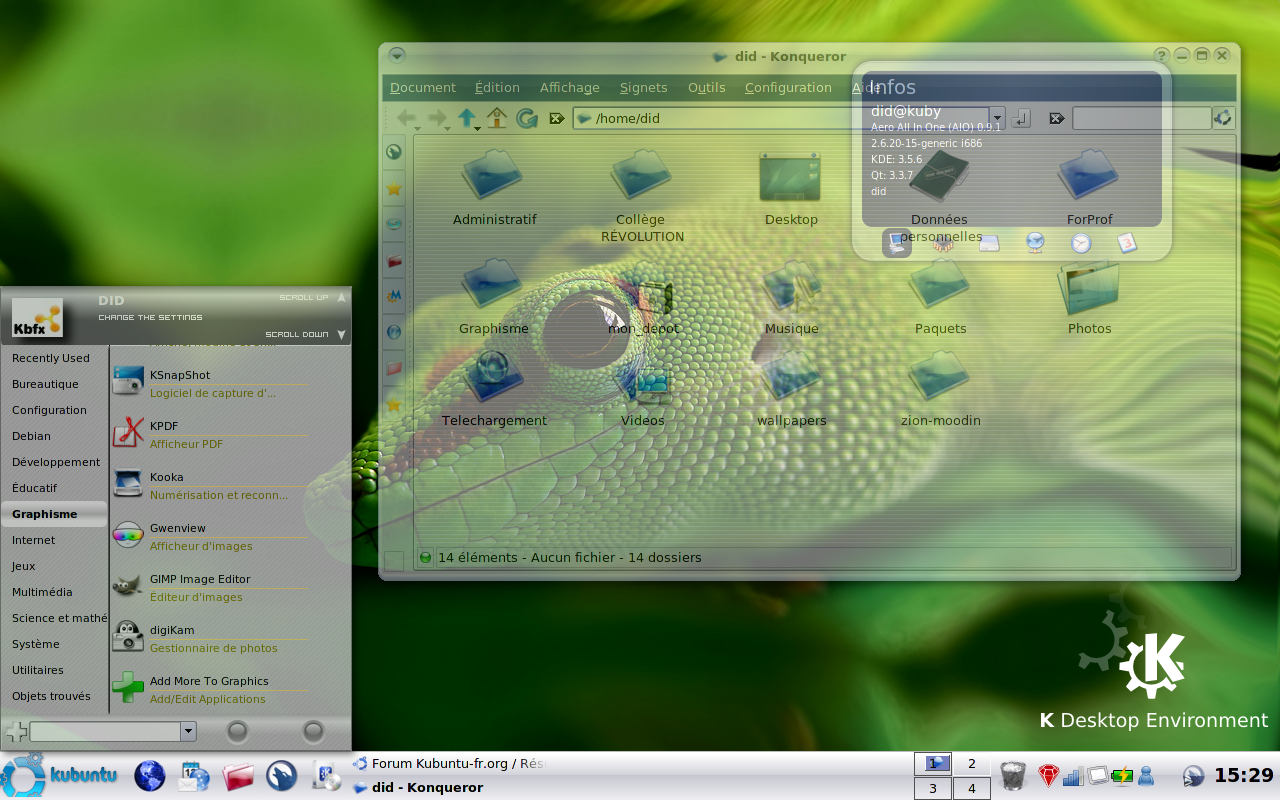1280x800 pixels.
Task: Click the clock icon in Infos widget
Action: point(1081,243)
